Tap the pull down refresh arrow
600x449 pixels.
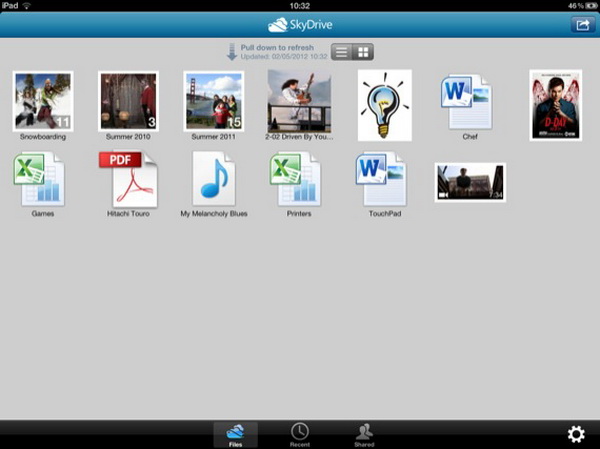click(x=232, y=52)
